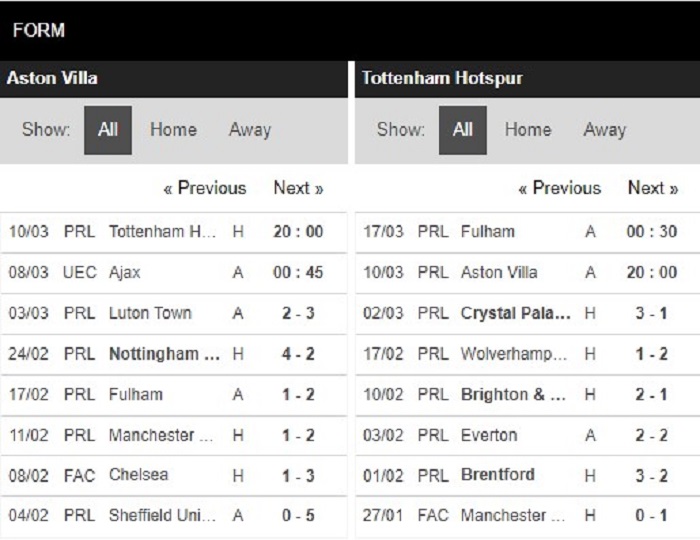700x540 pixels.
Task: Open Tottenham's Fulham fixture on 17/03
Action: tap(528, 232)
